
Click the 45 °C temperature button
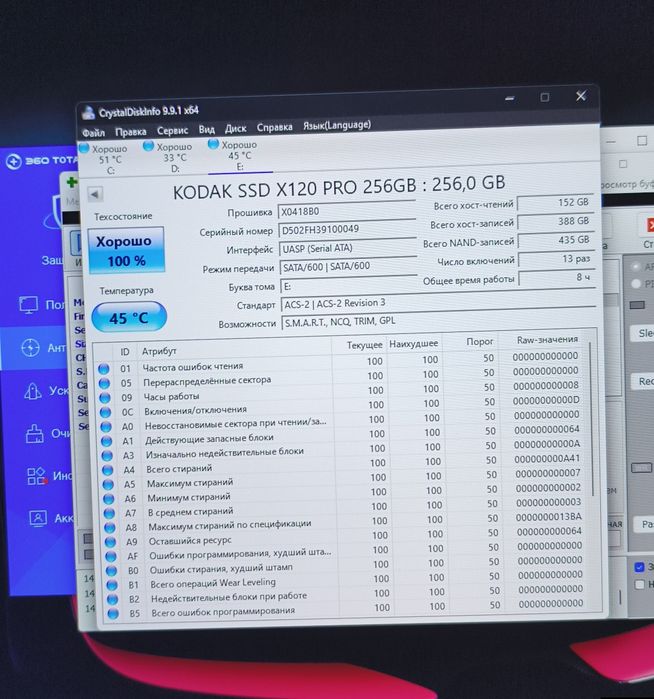(129, 318)
